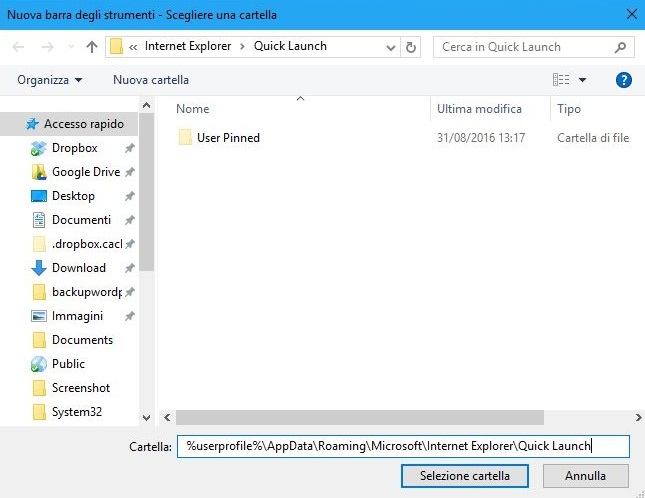The height and width of the screenshot is (498, 645).
Task: Click the Cartella path input field
Action: (403, 447)
